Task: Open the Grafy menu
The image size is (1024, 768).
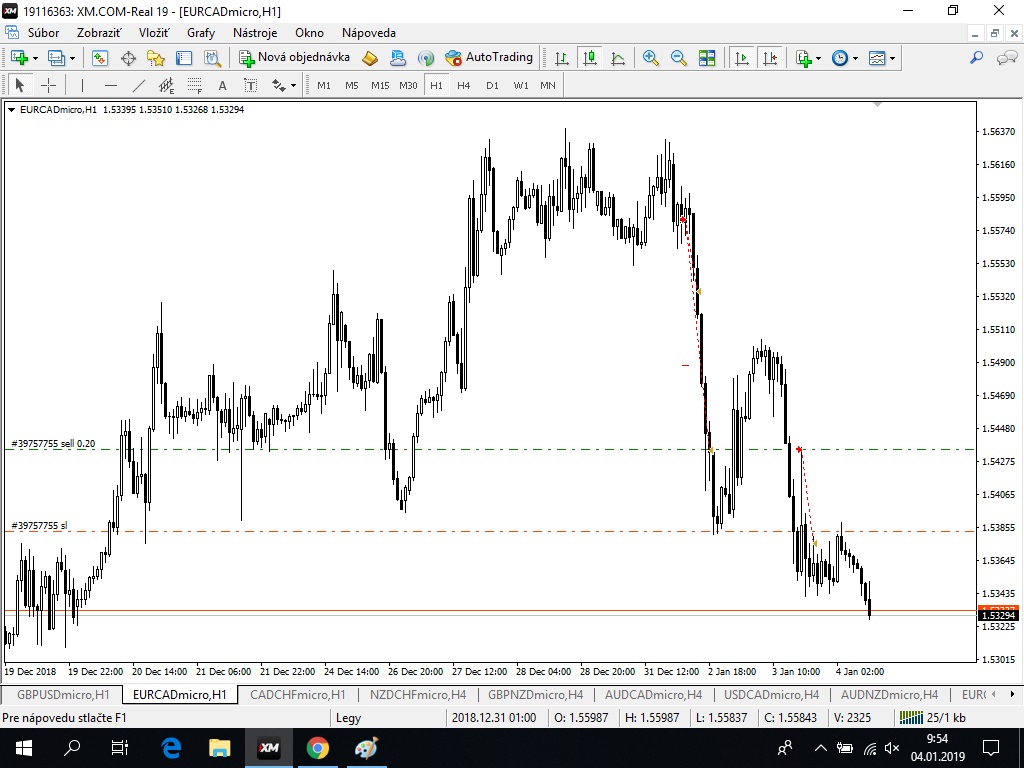Action: (x=201, y=33)
